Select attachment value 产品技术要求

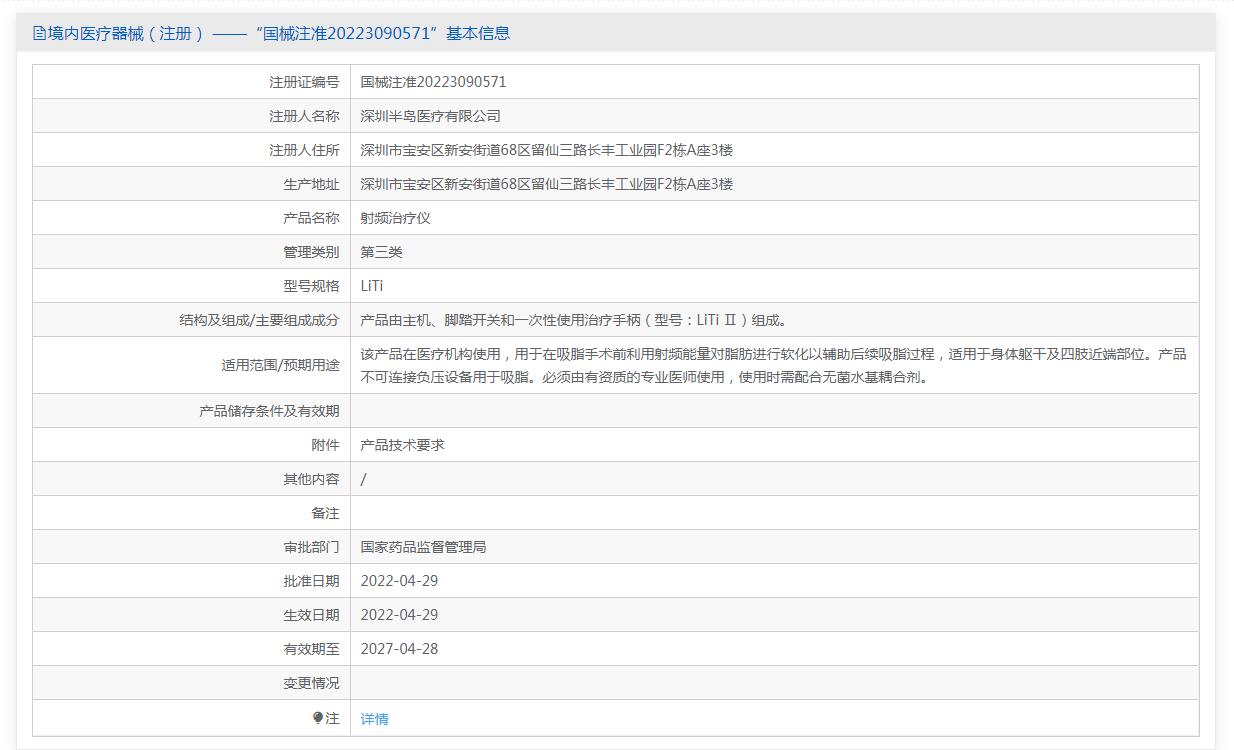click(x=402, y=445)
